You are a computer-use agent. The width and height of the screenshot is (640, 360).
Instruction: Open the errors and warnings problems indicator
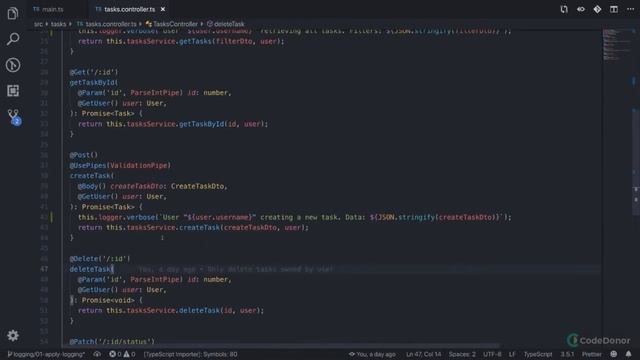pos(122,354)
